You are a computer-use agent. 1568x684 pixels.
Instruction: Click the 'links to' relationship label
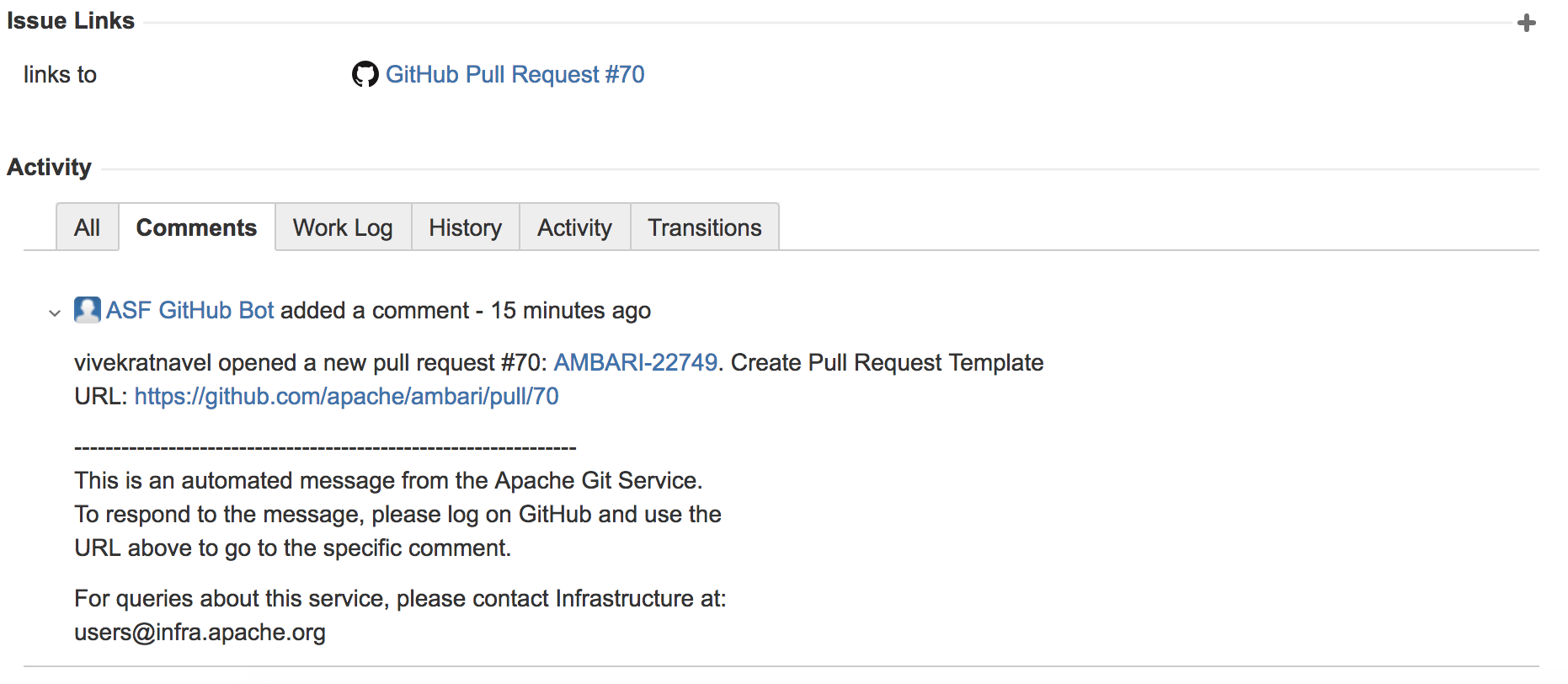60,74
